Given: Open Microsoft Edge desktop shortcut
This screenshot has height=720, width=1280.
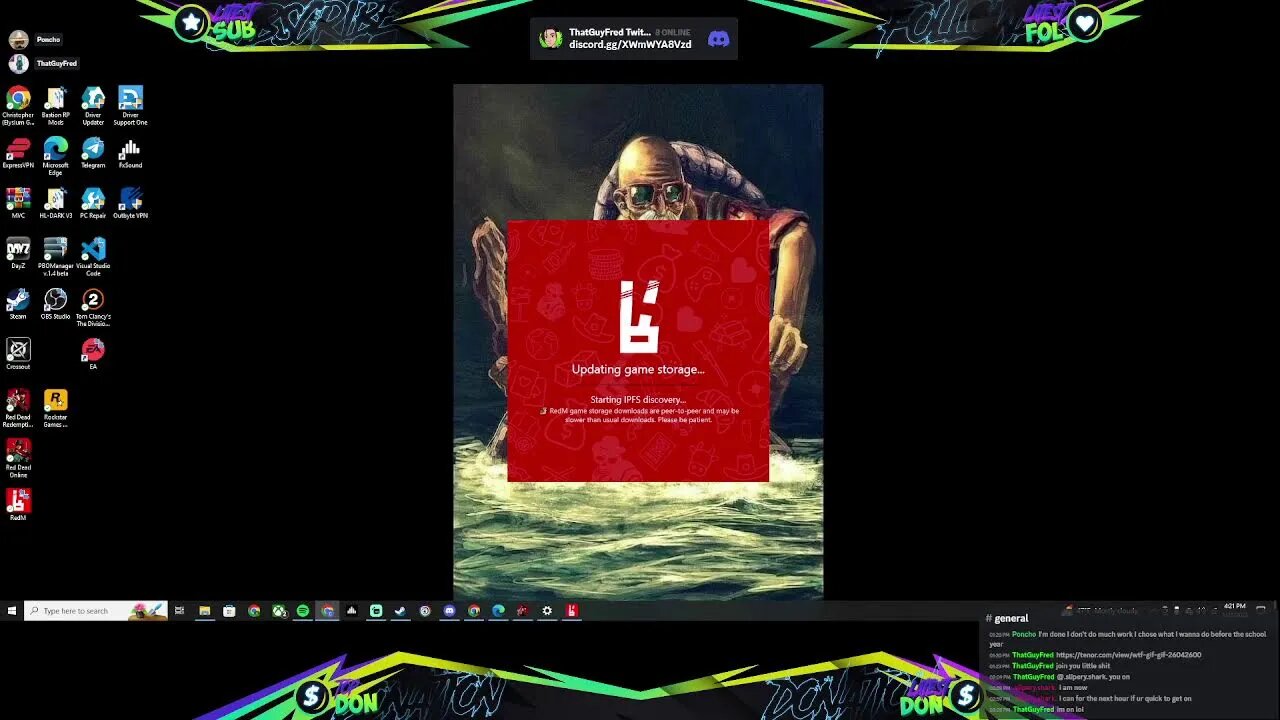Looking at the screenshot, I should [x=56, y=155].
